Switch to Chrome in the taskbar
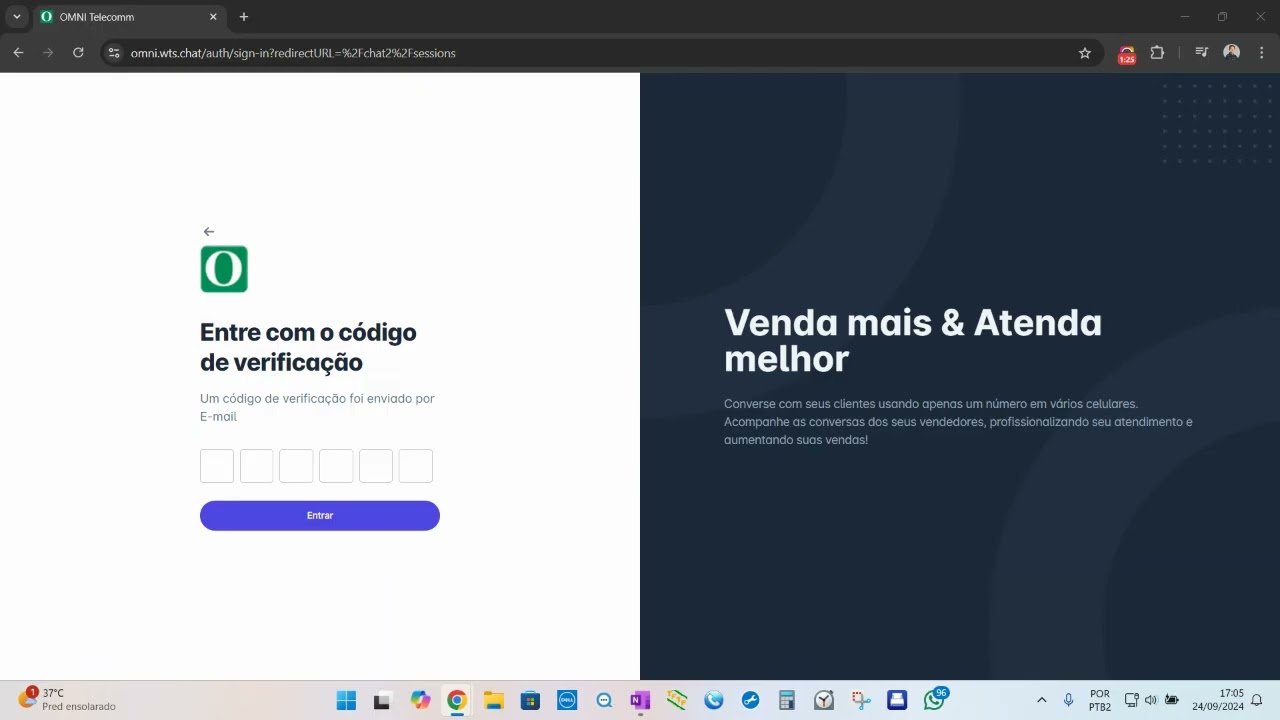Image resolution: width=1280 pixels, height=720 pixels. 457,700
